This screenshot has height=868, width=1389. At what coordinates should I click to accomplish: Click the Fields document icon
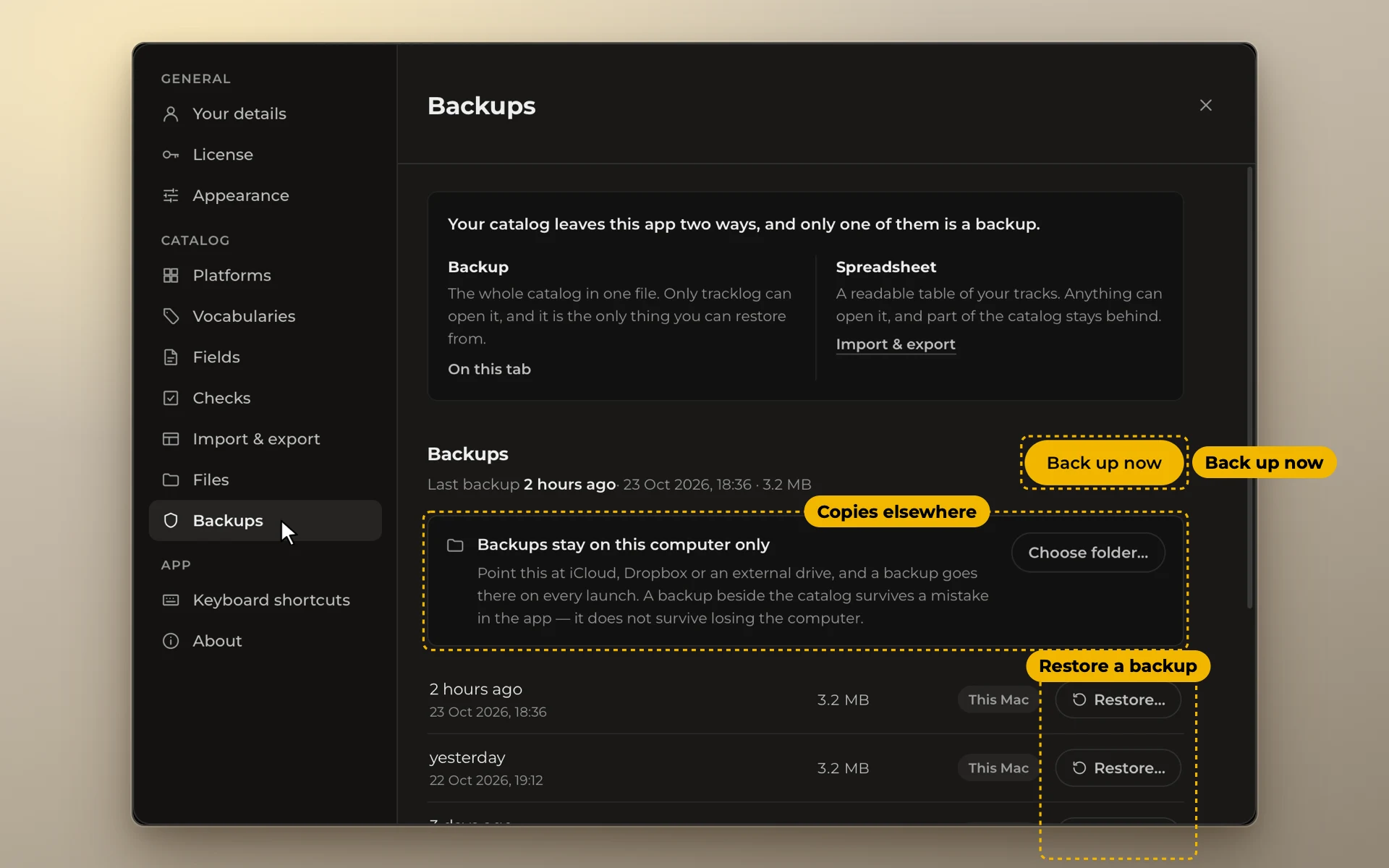(171, 357)
